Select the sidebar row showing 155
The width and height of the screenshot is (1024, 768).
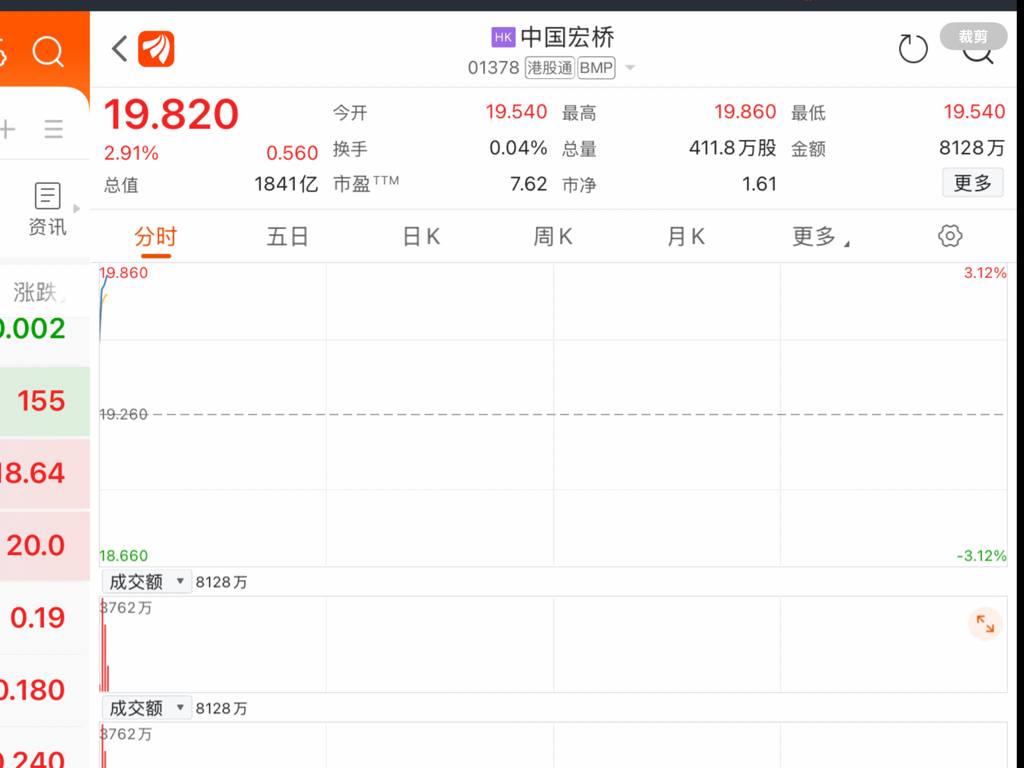(44, 401)
